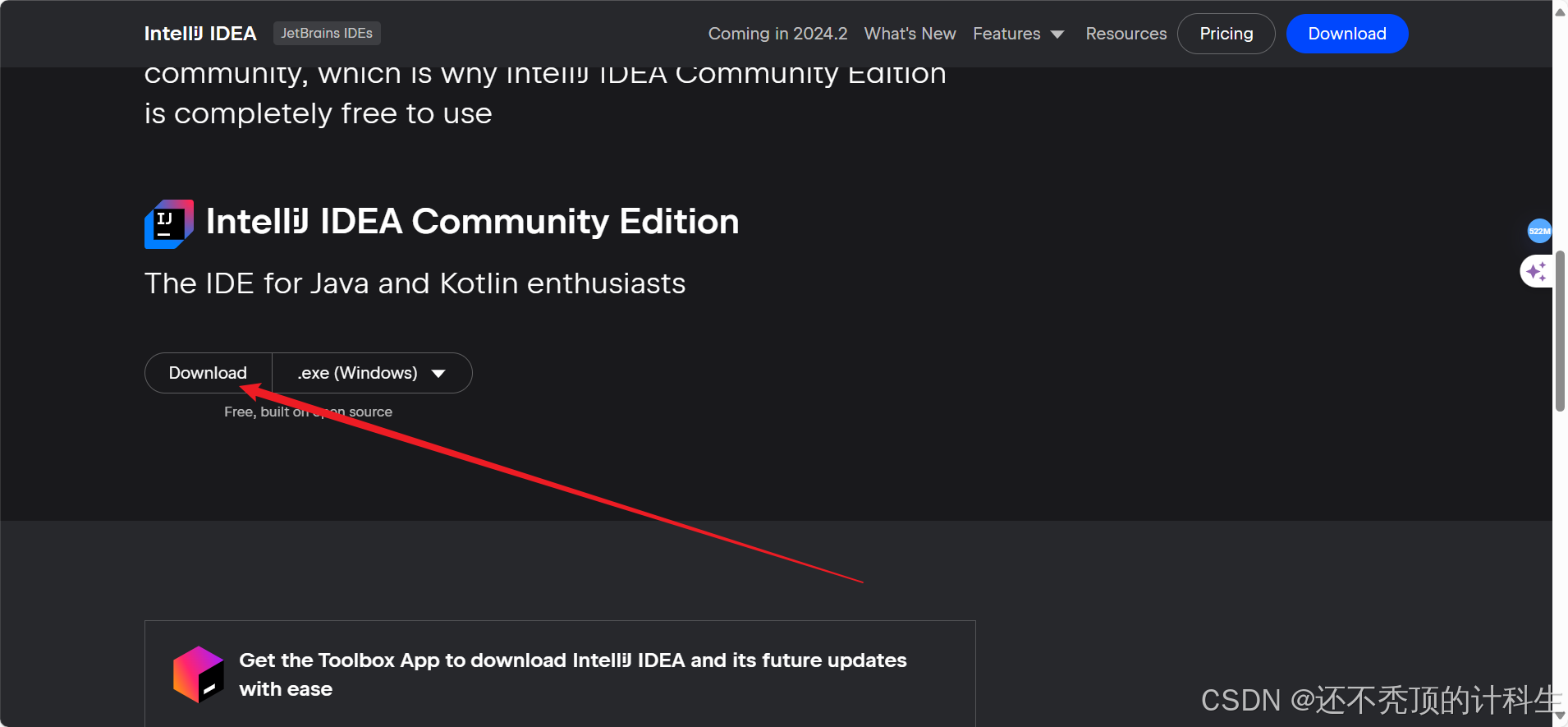Open the Resources page
Viewport: 1568px width, 727px height.
pos(1126,34)
